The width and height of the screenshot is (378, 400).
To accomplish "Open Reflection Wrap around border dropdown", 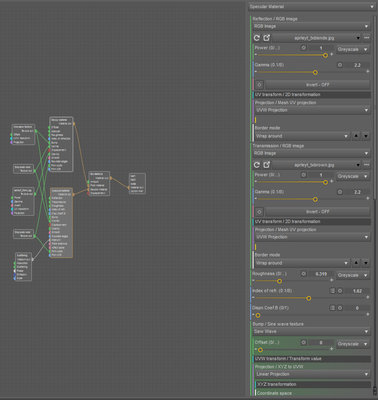I will click(302, 136).
